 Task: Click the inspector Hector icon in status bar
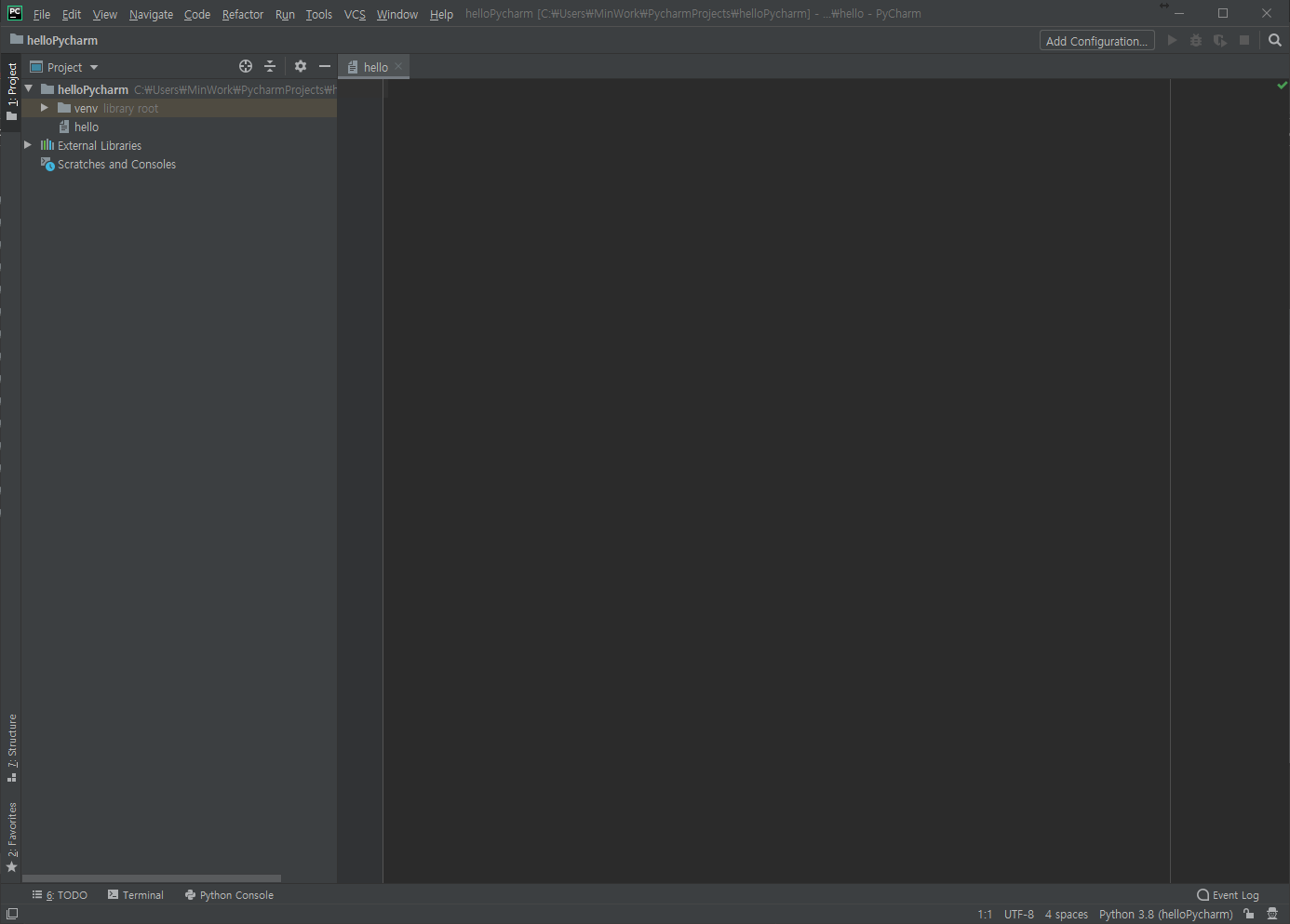1272,914
